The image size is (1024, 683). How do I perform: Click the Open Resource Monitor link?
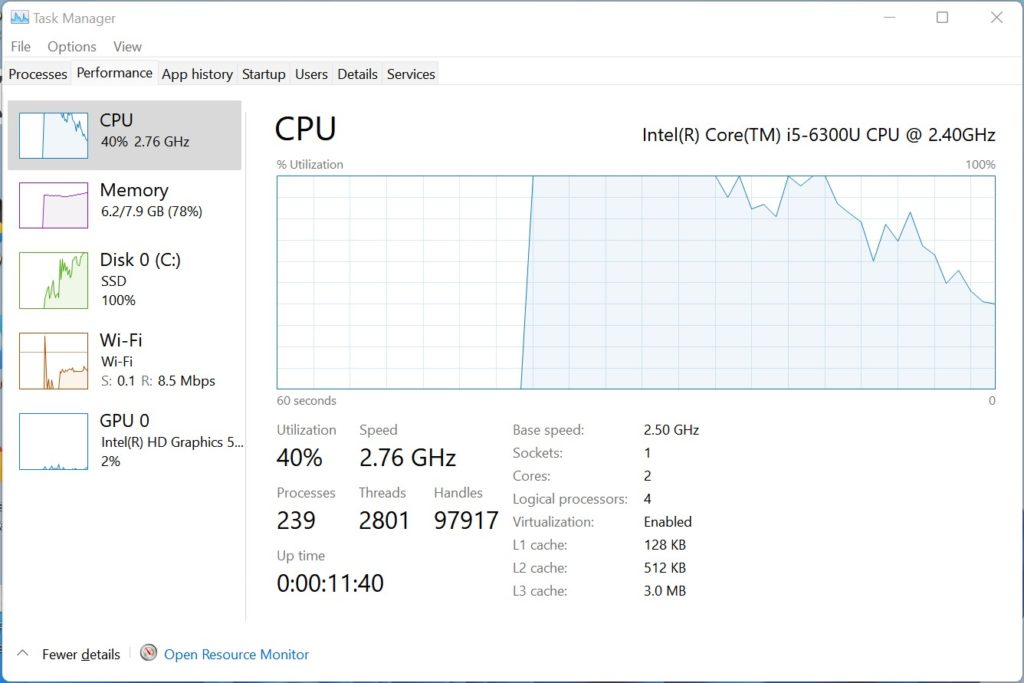[236, 654]
